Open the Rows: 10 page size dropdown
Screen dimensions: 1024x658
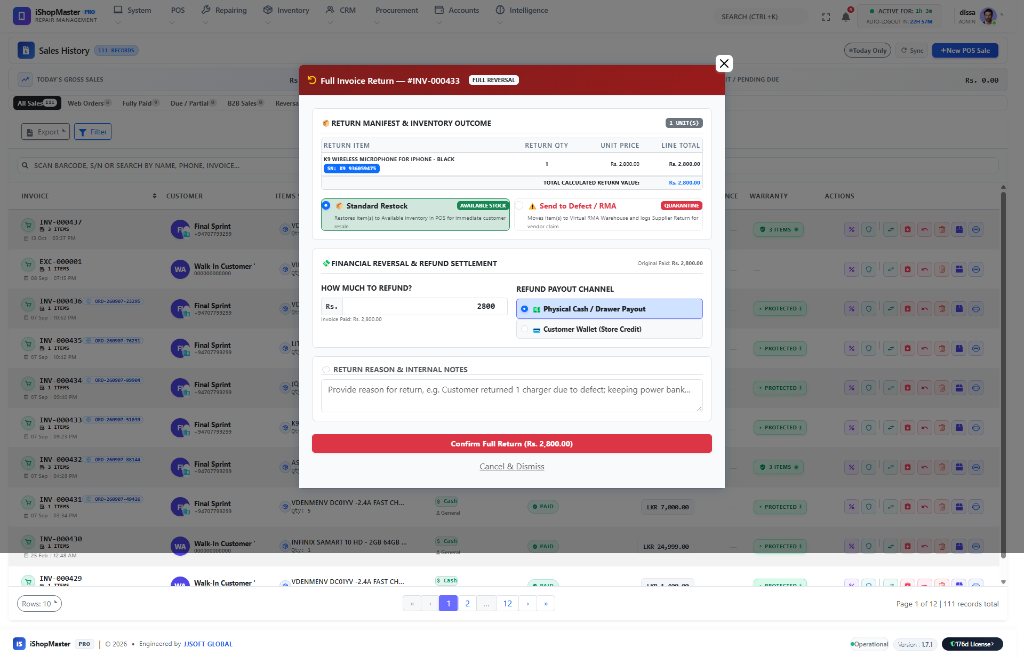tap(39, 604)
